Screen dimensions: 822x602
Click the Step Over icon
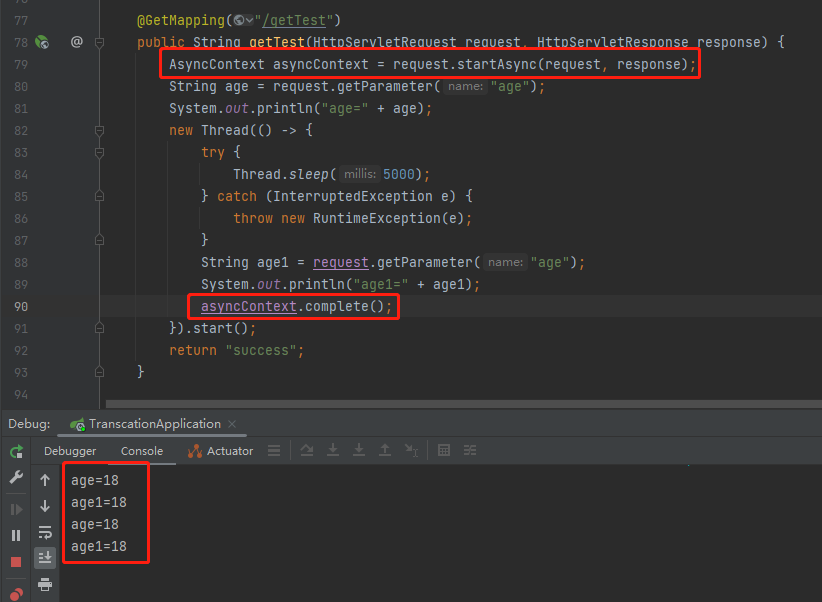click(x=307, y=450)
